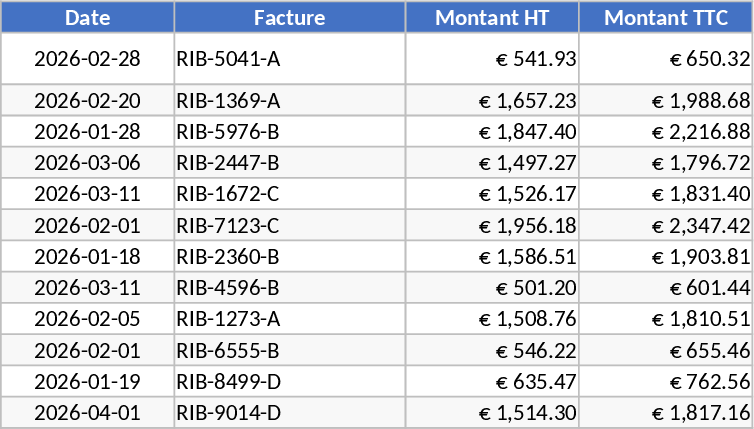754x429 pixels.
Task: Click invoice cell RIB-6555-B
Action: pyautogui.click(x=290, y=350)
